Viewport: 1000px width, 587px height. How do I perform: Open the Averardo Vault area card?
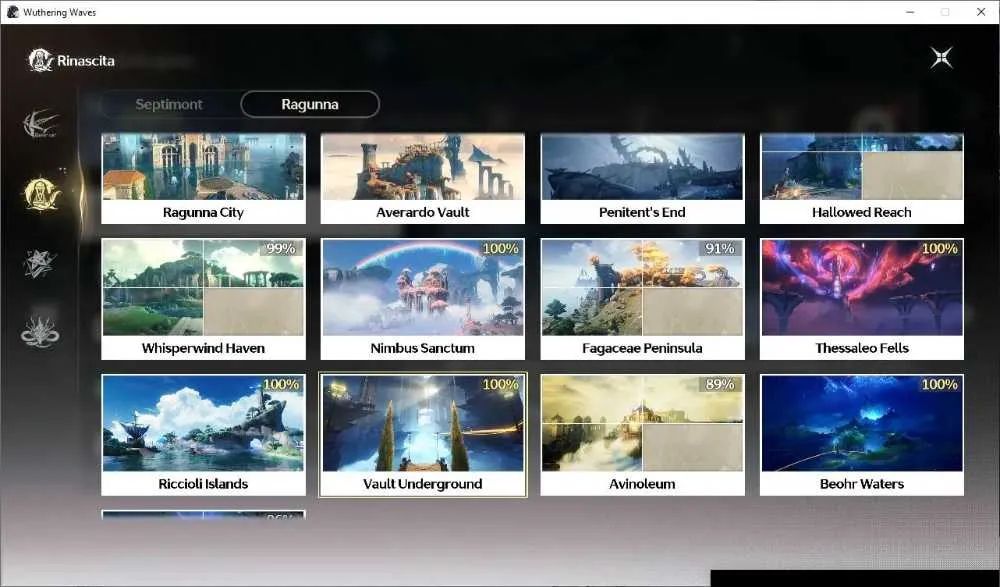pyautogui.click(x=423, y=179)
